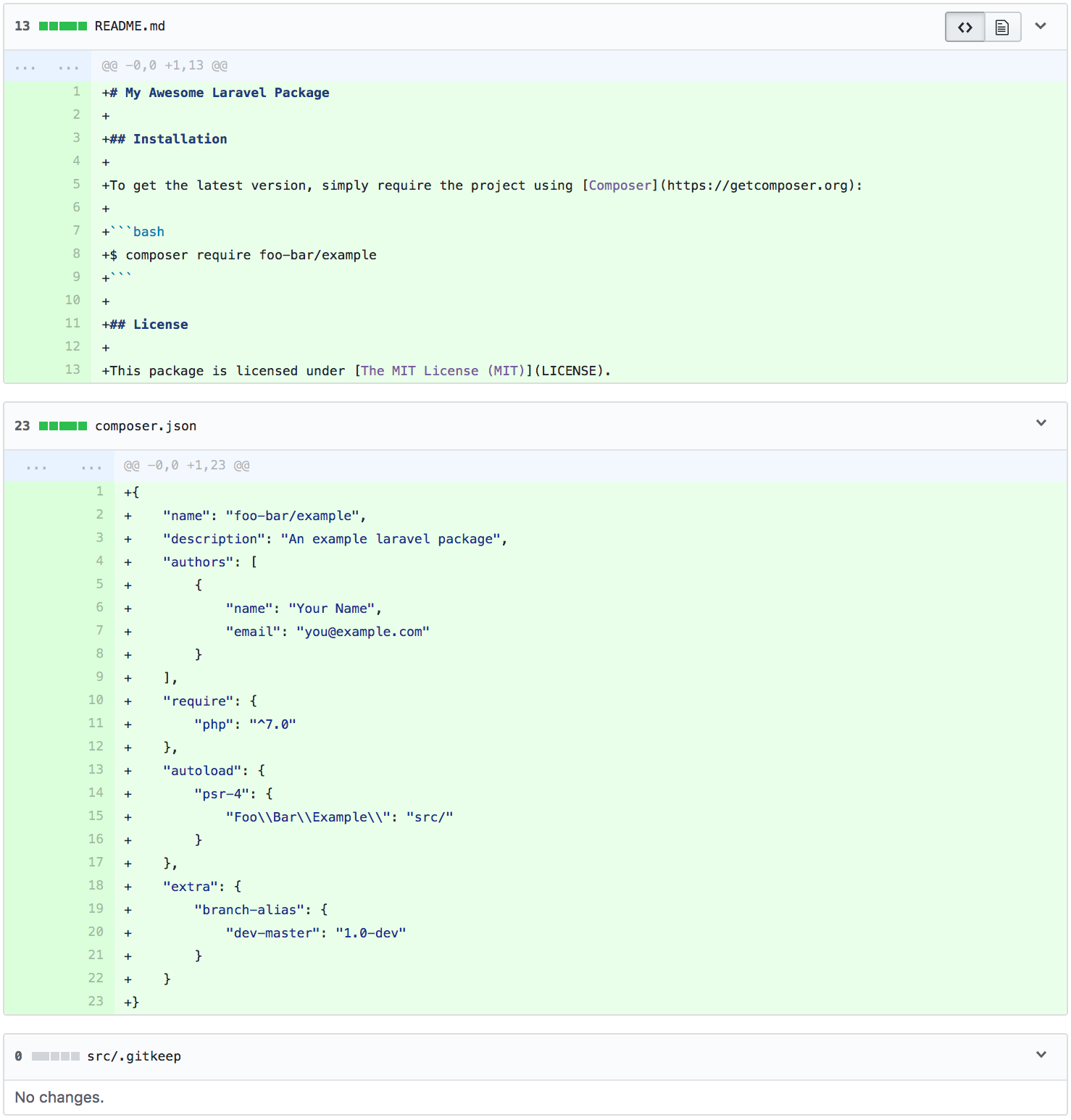Select line number 10 of composer.json
Screen dimensions: 1071x1120
tap(96, 700)
